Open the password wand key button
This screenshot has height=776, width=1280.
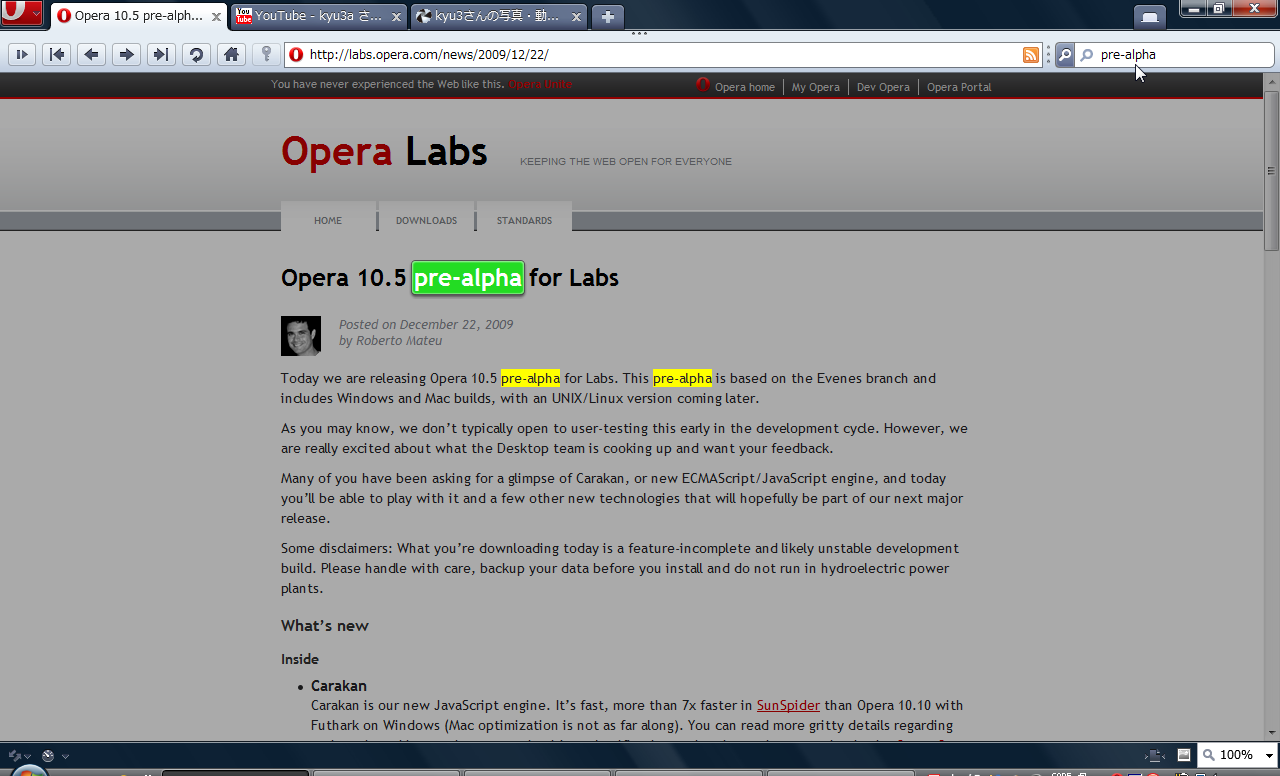click(265, 54)
